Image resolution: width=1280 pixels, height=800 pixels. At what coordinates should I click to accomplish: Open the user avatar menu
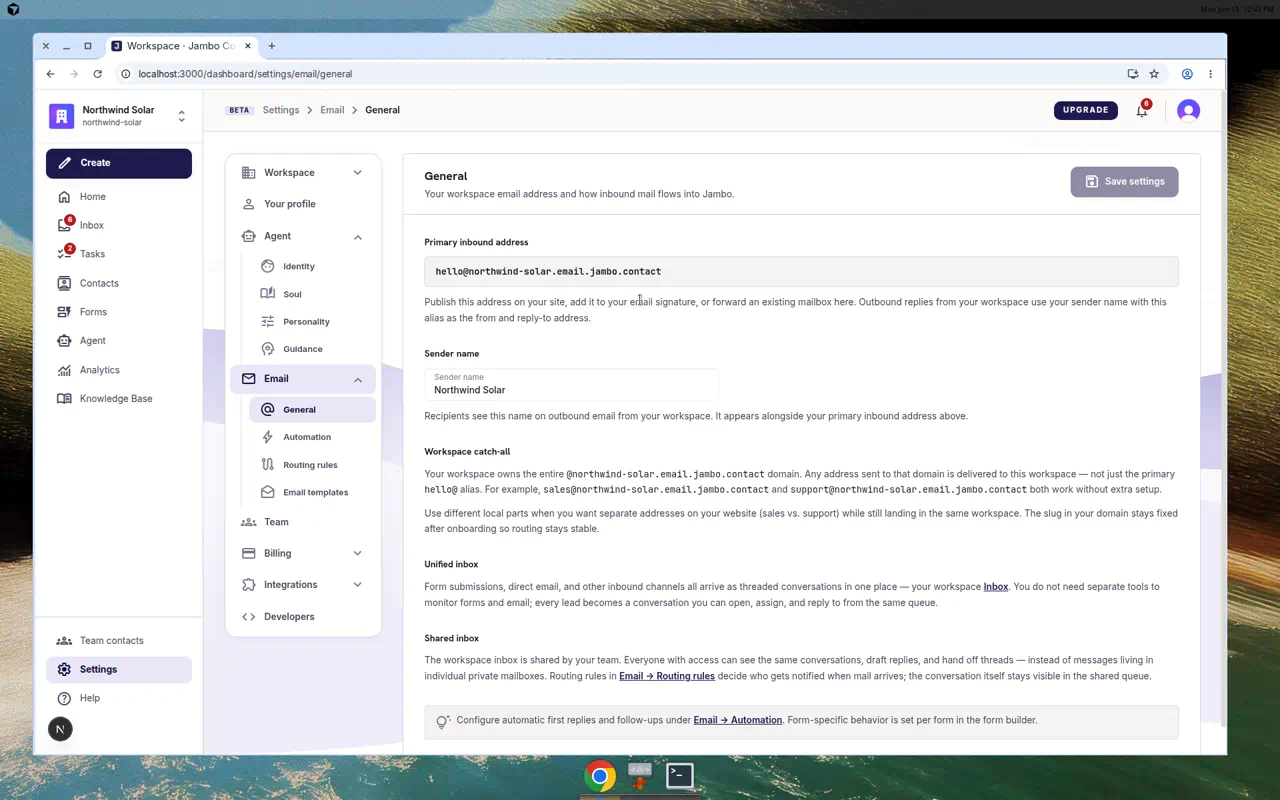pos(1188,110)
